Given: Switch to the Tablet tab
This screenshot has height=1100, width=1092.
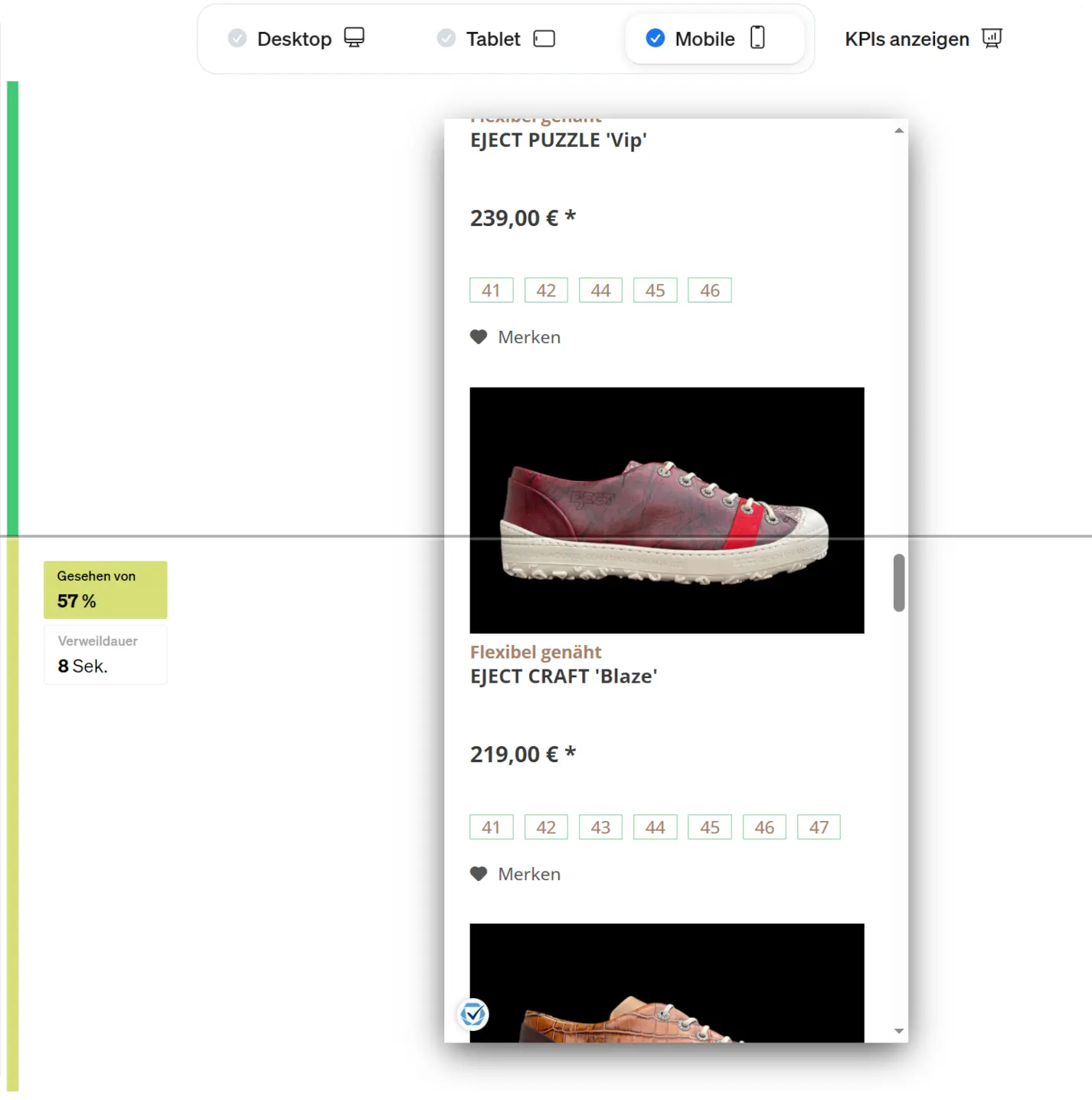Looking at the screenshot, I should (494, 38).
